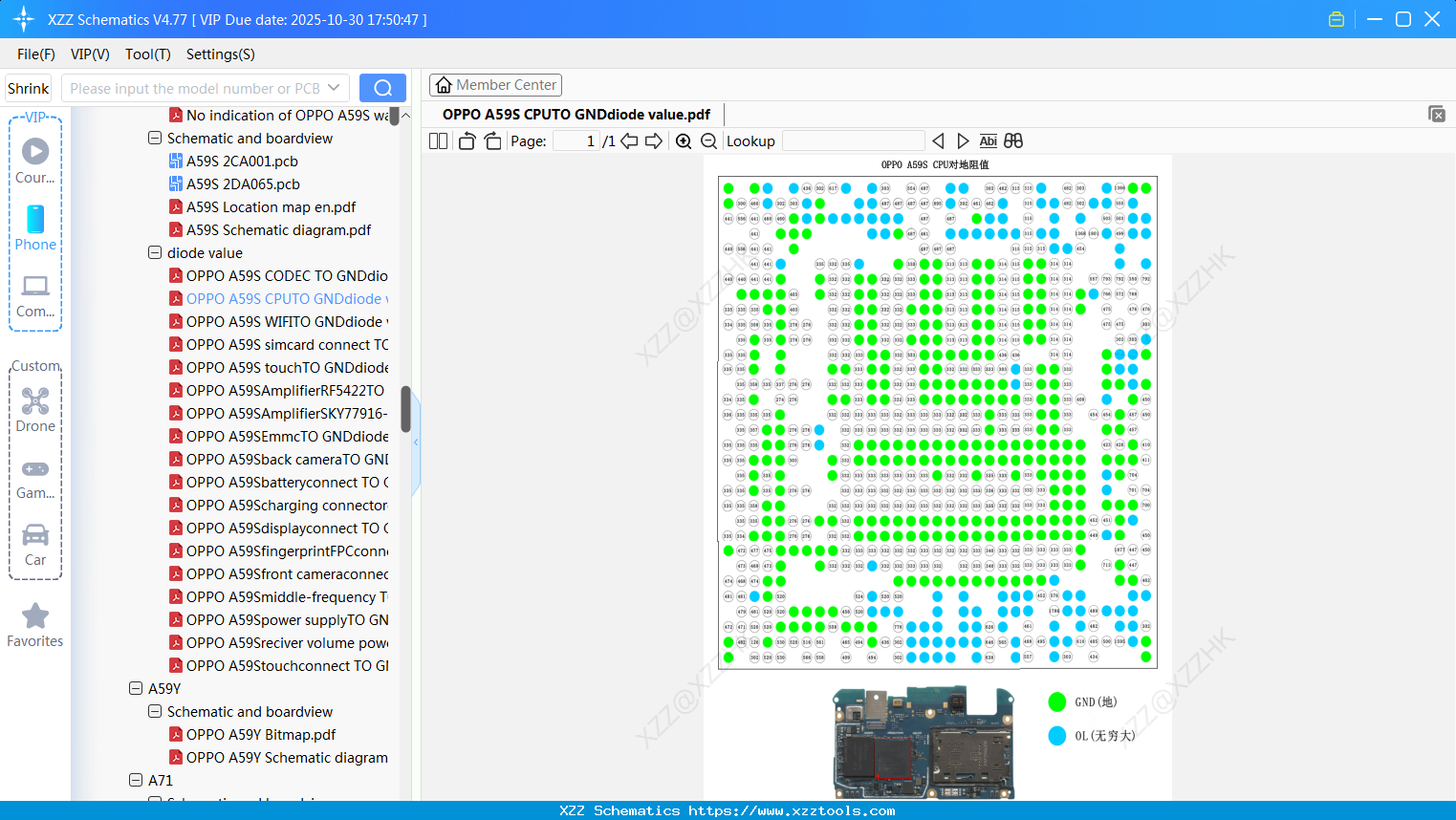1456x820 pixels.
Task: Click the XZZ Schematics logo icon
Action: pyautogui.click(x=23, y=19)
